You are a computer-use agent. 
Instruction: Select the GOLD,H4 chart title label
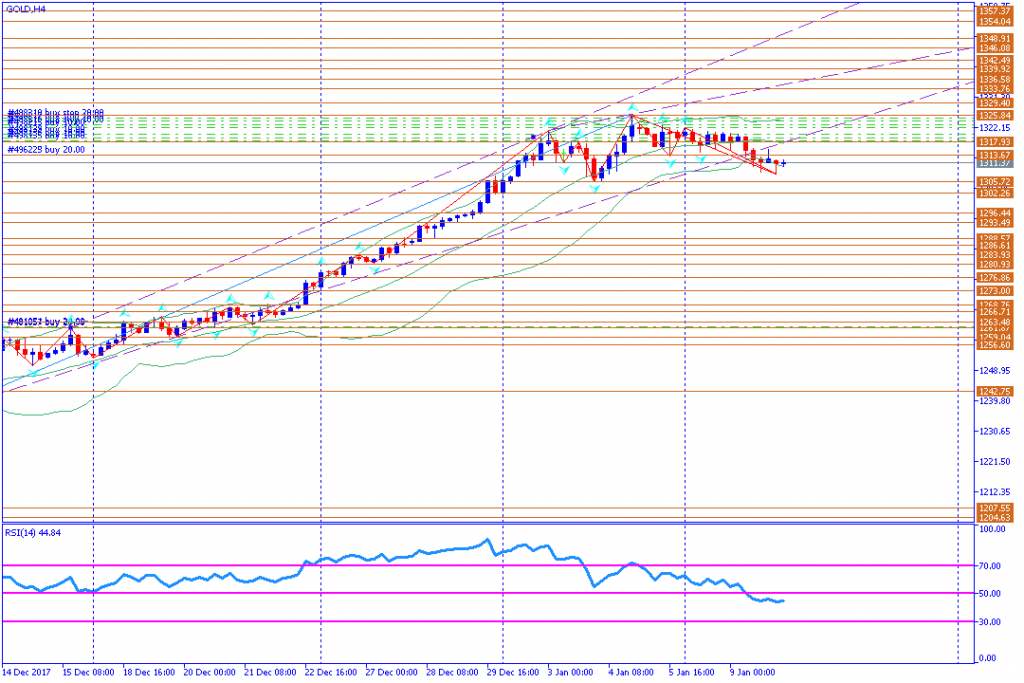pos(26,9)
